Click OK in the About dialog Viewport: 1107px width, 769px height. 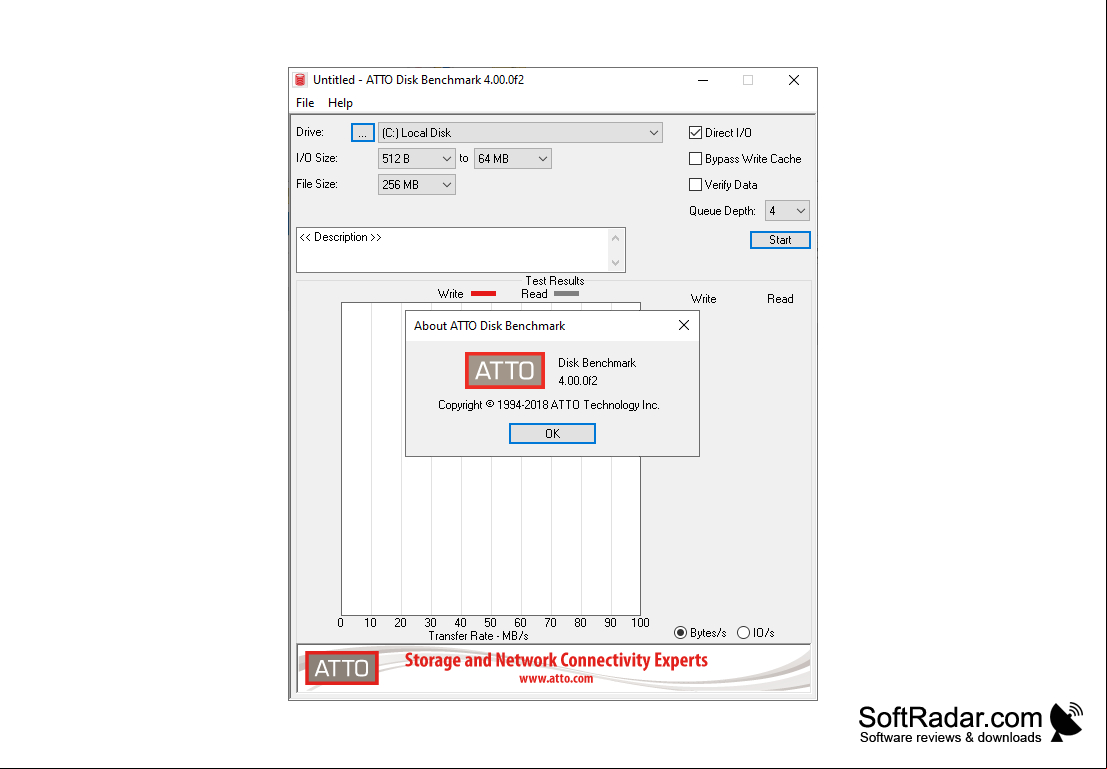(x=552, y=434)
